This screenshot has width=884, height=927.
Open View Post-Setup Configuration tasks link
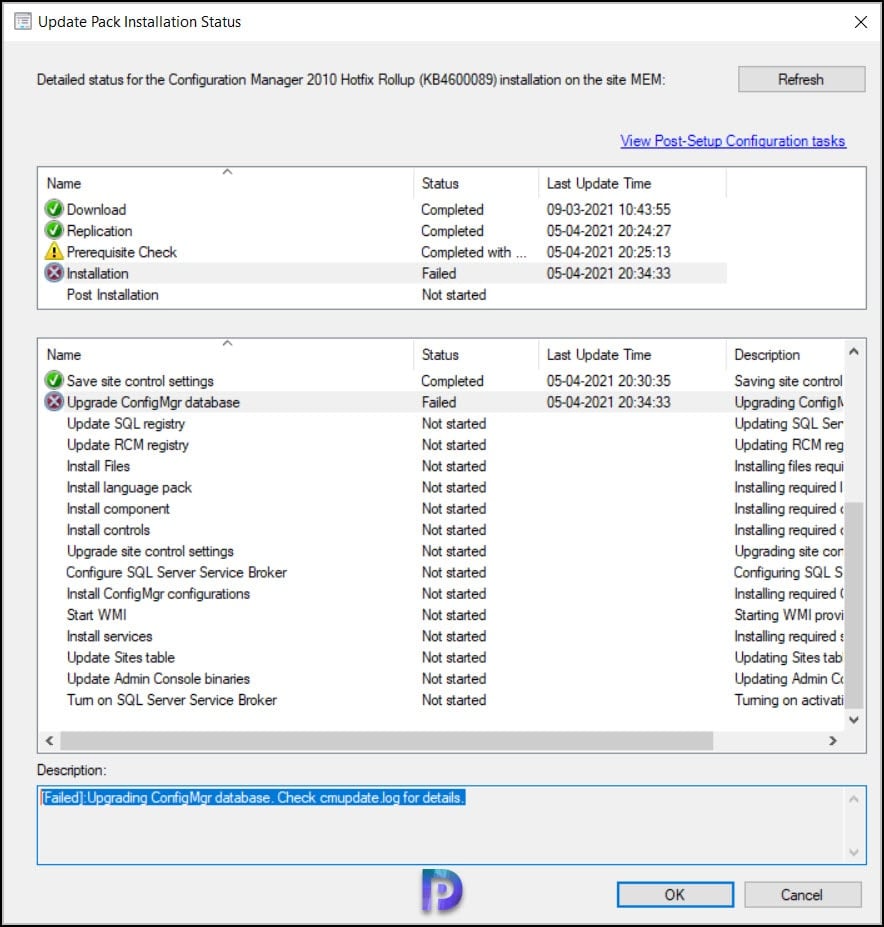[x=733, y=141]
